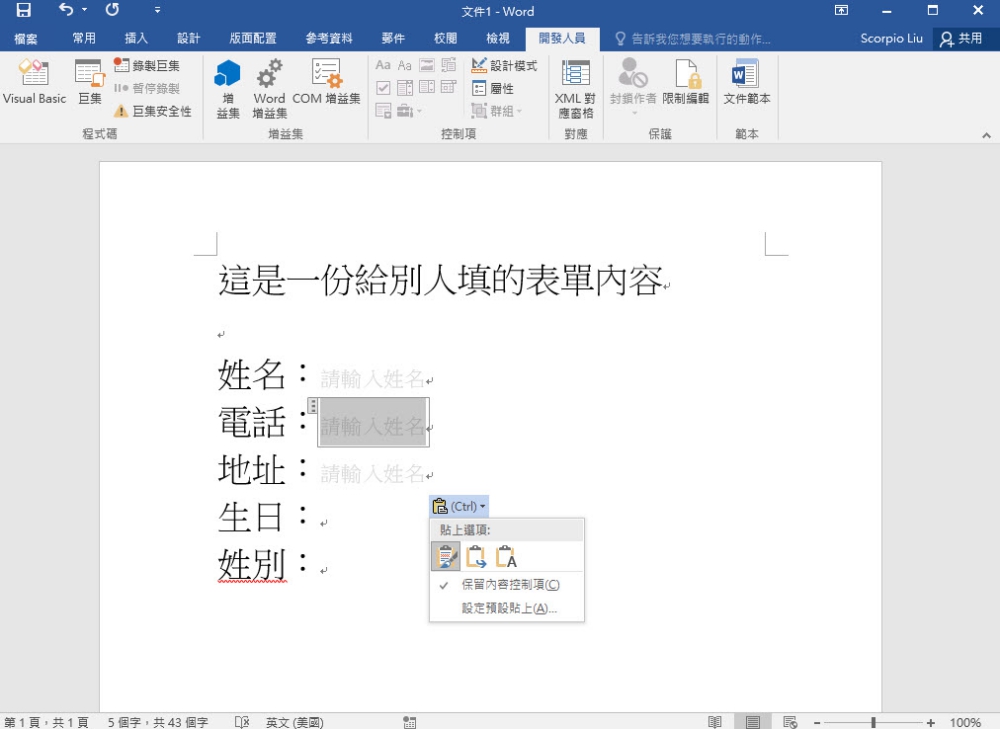Switch to the References (參考資料) tab
Image resolution: width=1000 pixels, height=729 pixels.
tap(329, 38)
